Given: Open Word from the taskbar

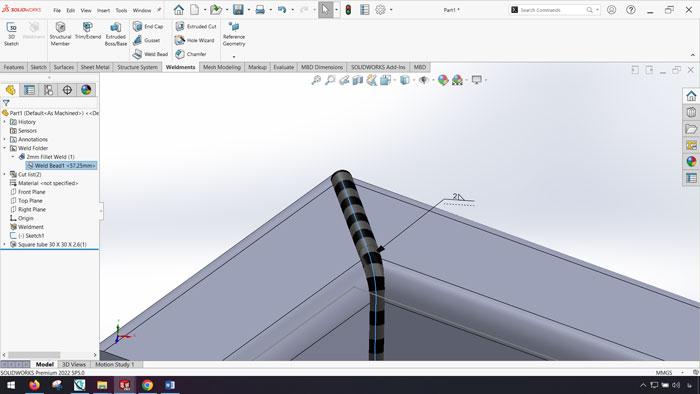Looking at the screenshot, I should tap(170, 385).
